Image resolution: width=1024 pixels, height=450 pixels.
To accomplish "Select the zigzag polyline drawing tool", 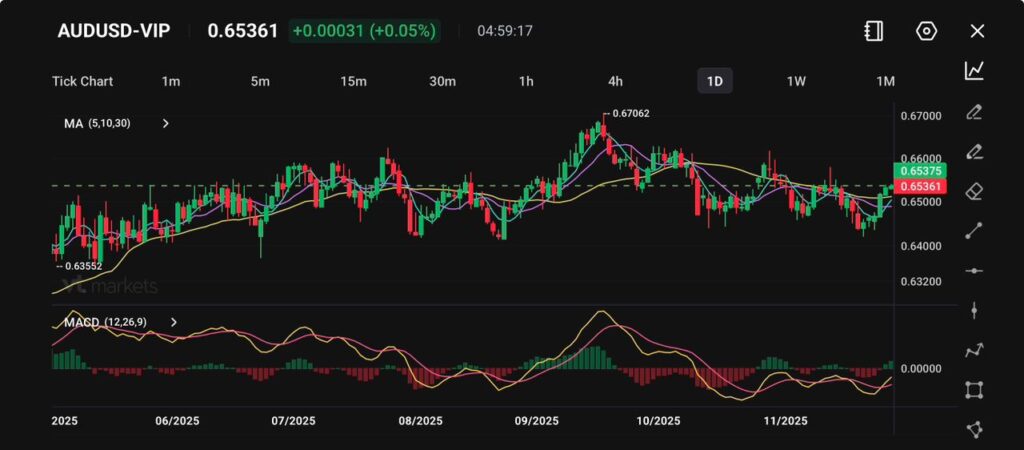I will (974, 350).
